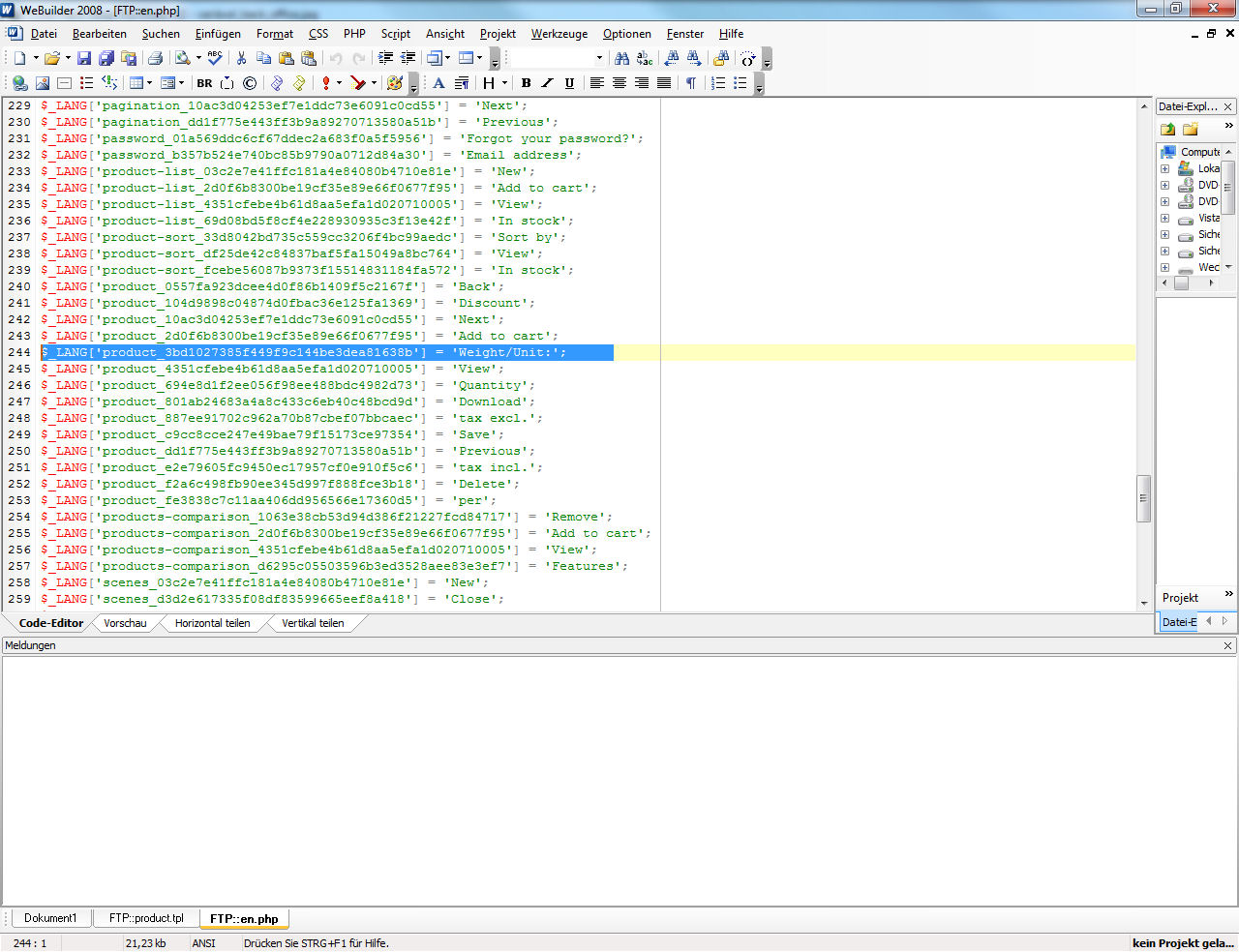Open the dropdown arrow next to Open folder

coord(68,58)
